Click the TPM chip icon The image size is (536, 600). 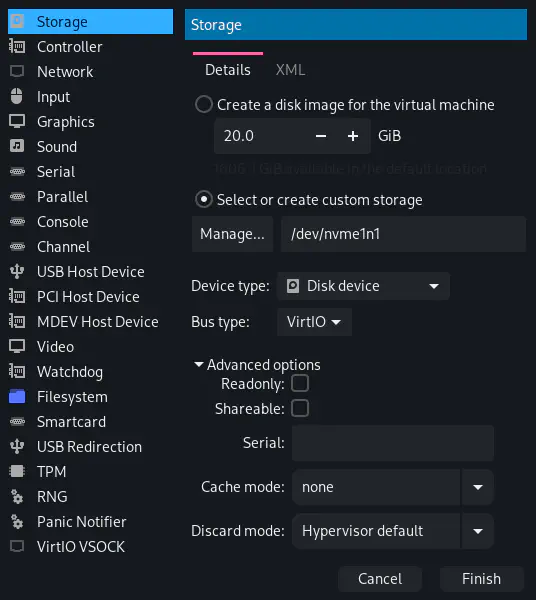tap(17, 471)
